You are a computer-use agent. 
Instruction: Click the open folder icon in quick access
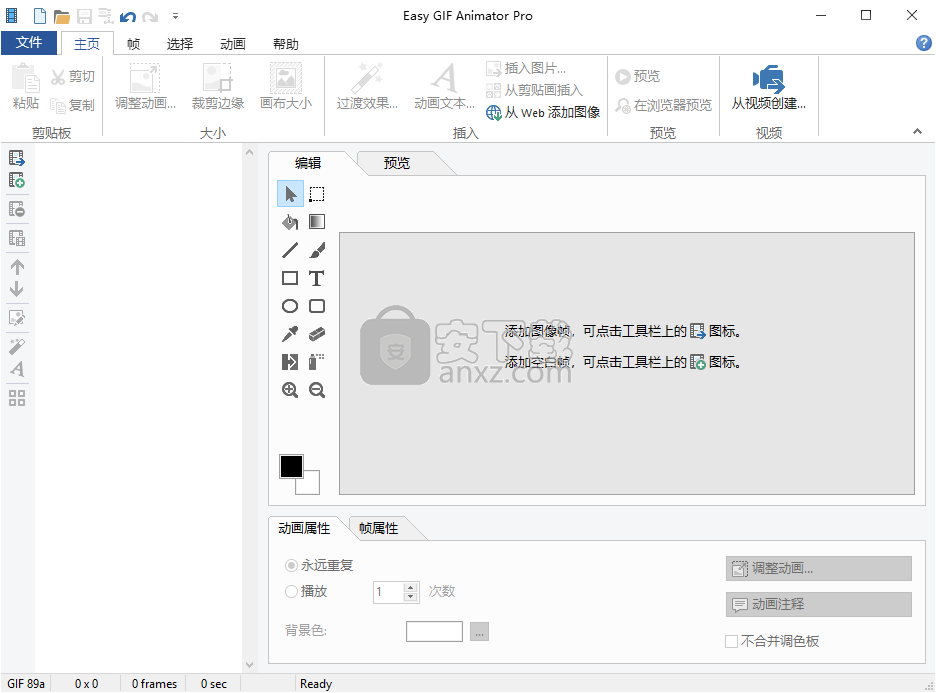coord(61,16)
